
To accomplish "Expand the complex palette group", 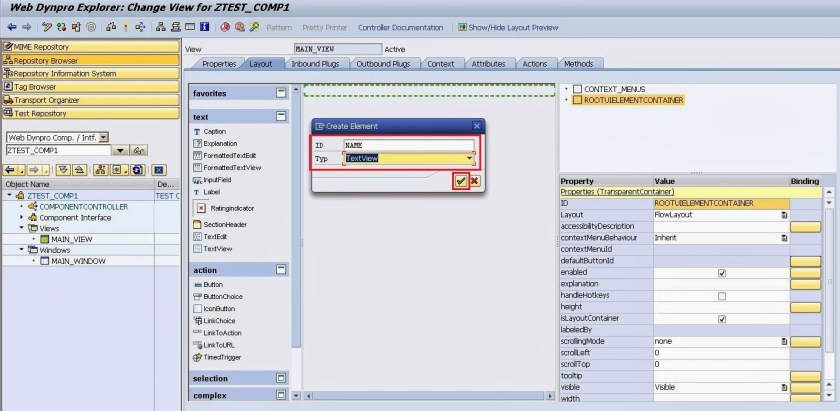I will click(281, 395).
